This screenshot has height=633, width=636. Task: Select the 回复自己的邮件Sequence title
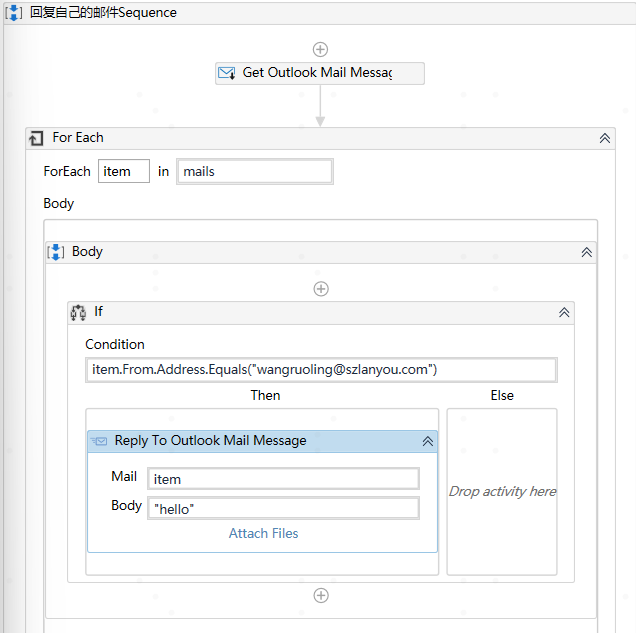point(103,13)
